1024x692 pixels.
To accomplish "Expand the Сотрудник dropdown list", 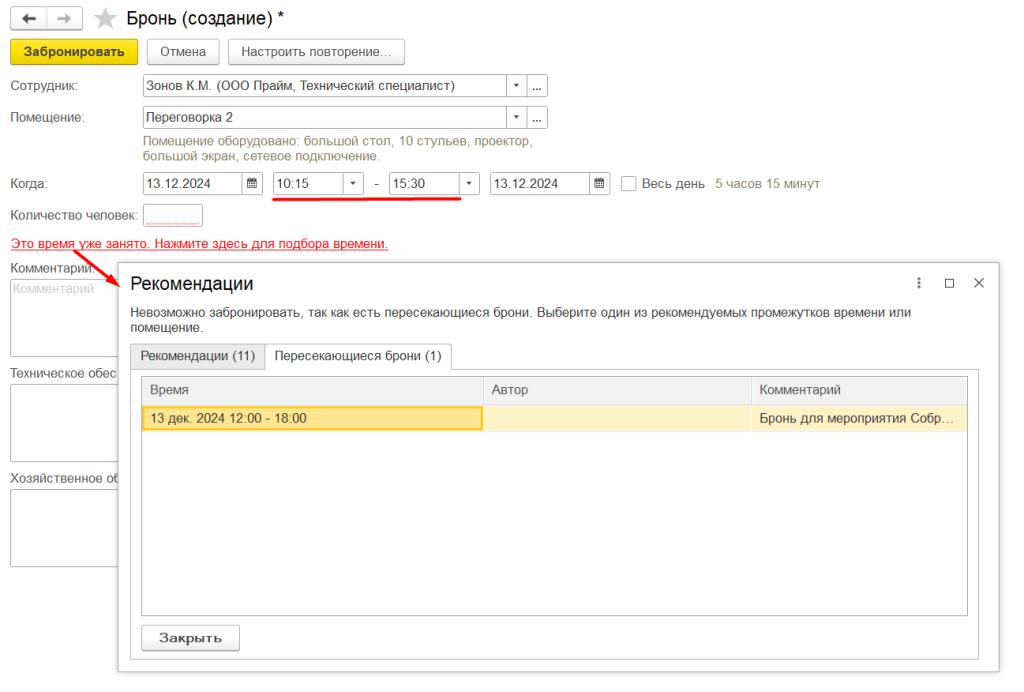I will pos(516,86).
